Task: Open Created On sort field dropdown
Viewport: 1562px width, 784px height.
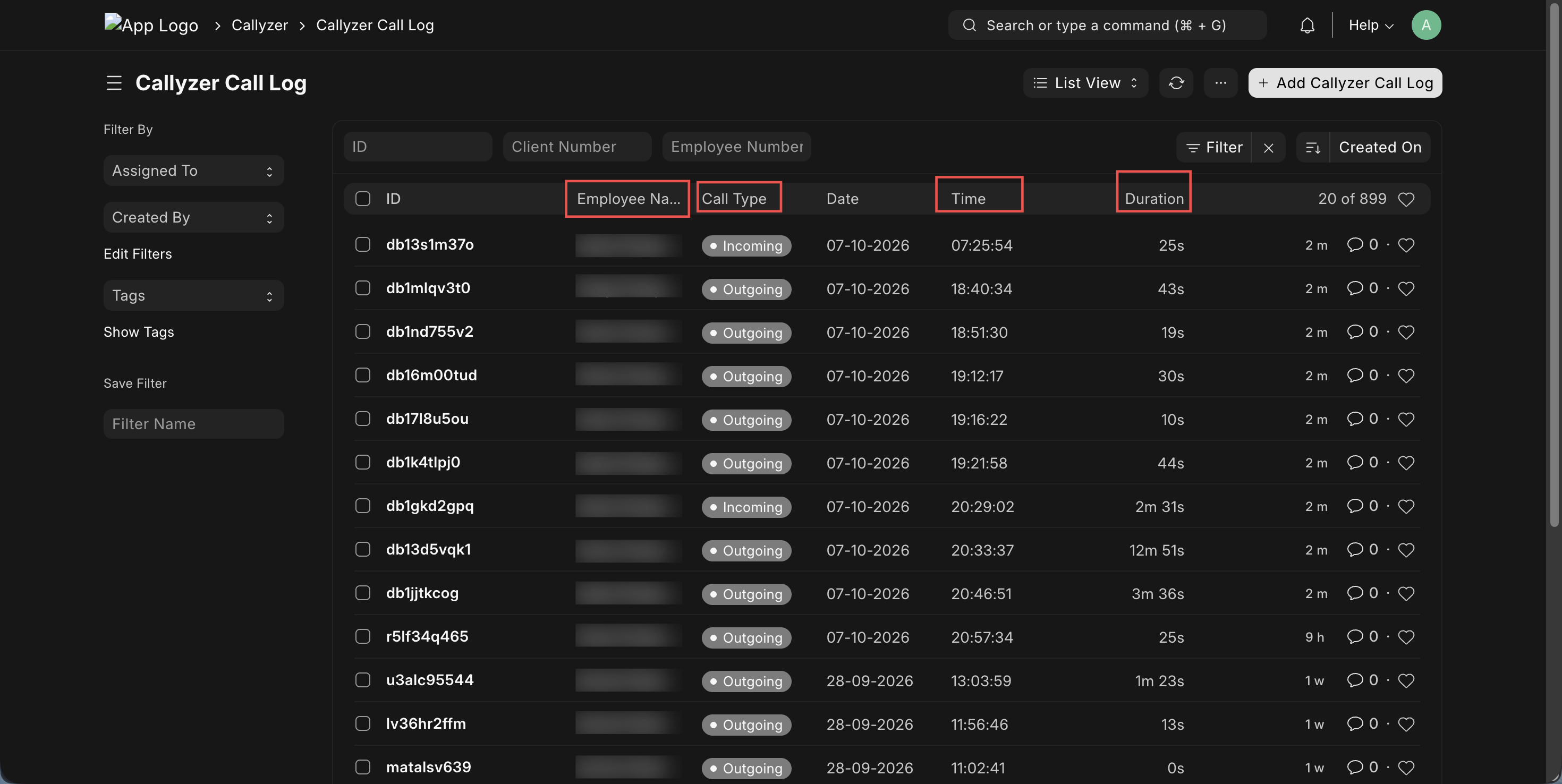Action: [1379, 147]
